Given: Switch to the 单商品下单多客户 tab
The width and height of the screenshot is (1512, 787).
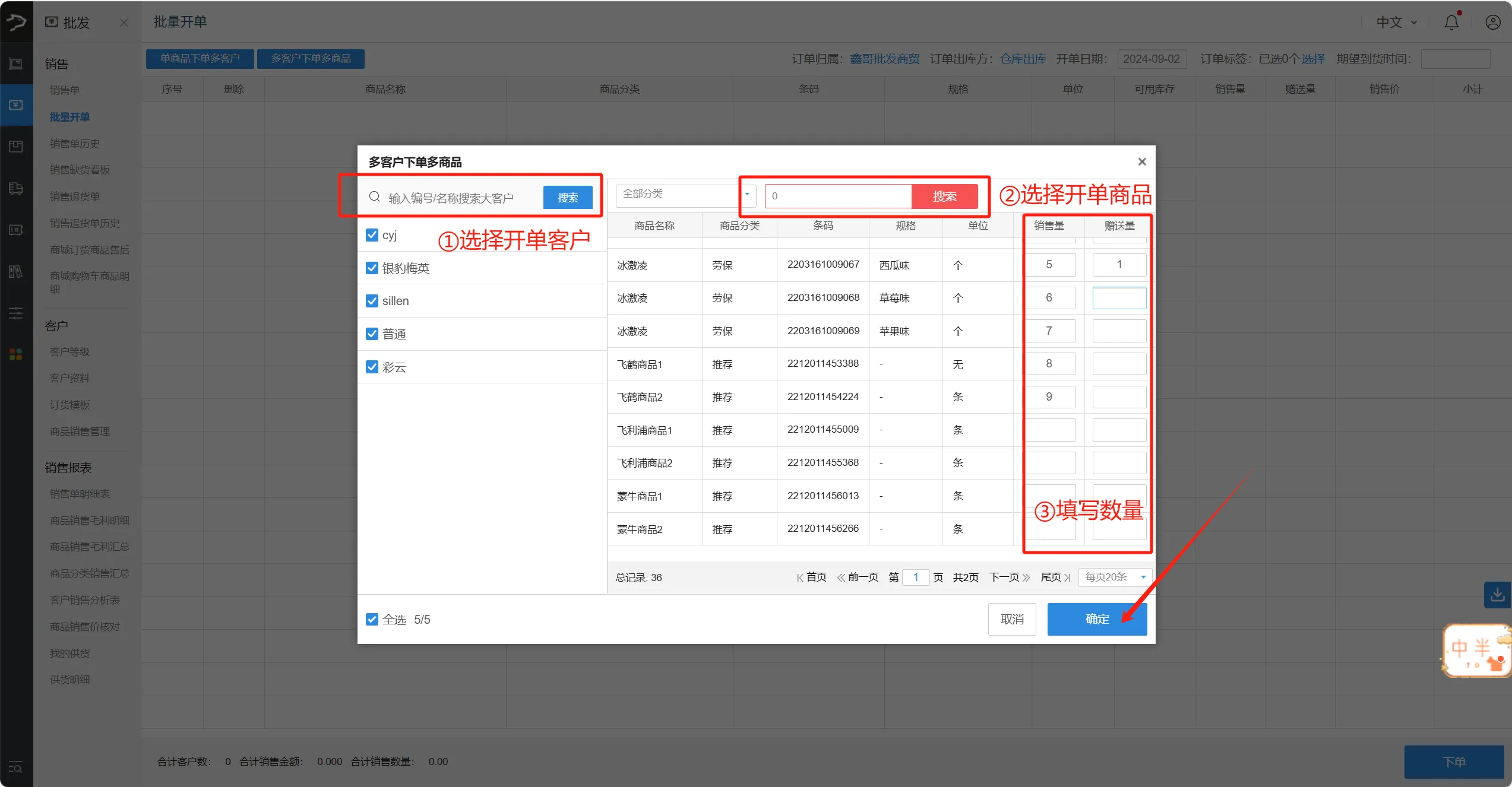Looking at the screenshot, I should tap(200, 58).
